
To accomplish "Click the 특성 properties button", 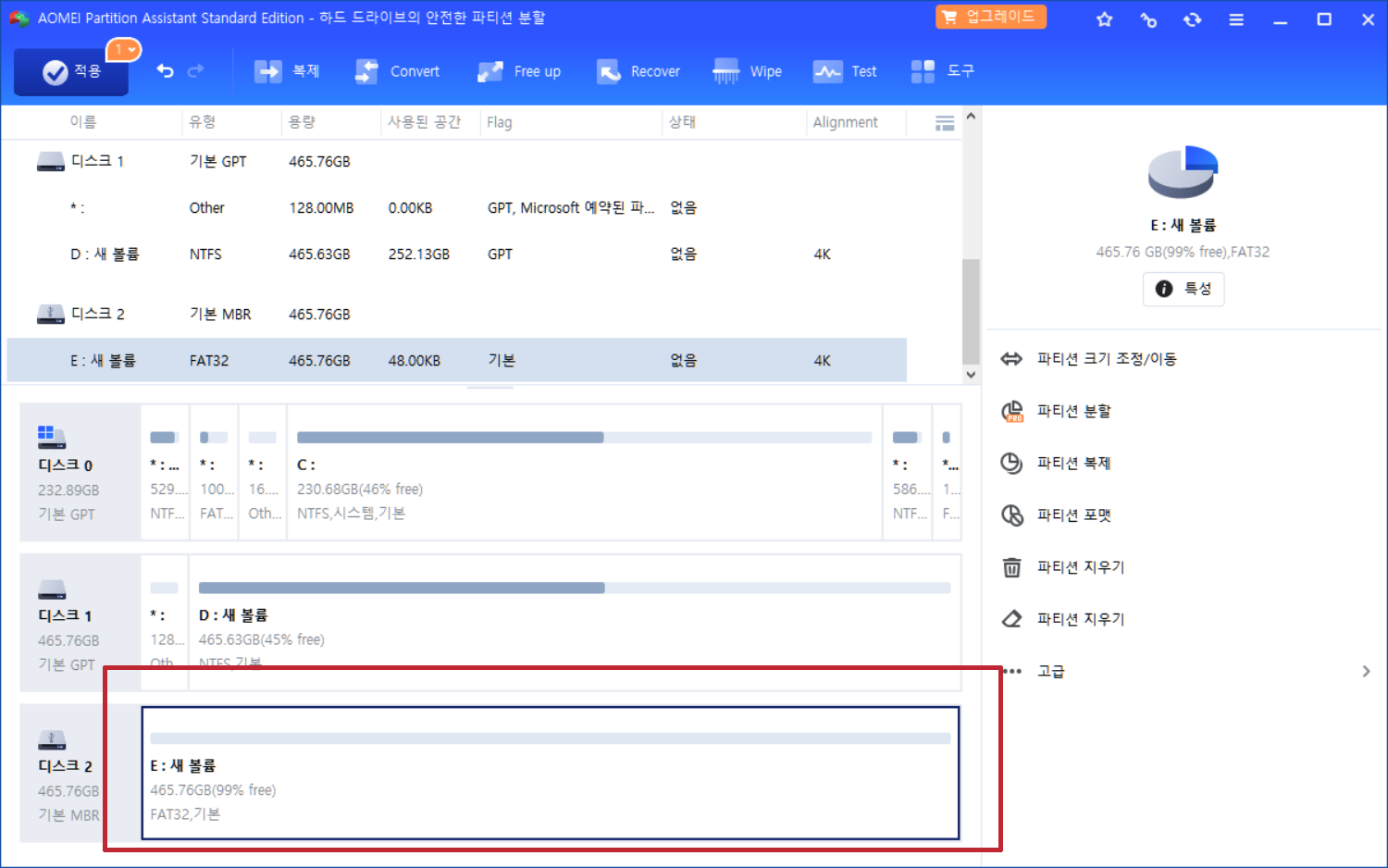I will point(1183,288).
